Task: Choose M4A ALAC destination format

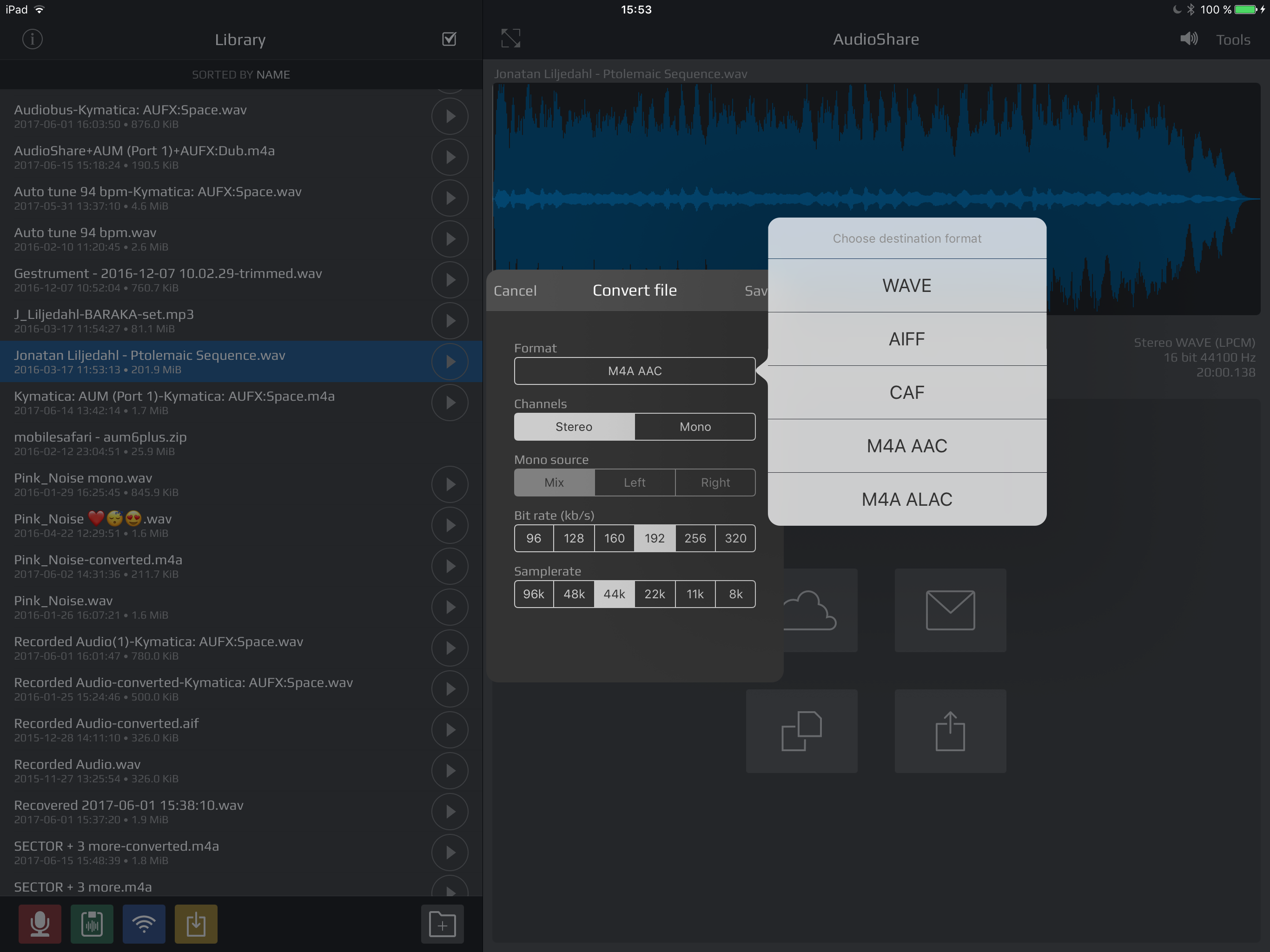Action: 906,499
